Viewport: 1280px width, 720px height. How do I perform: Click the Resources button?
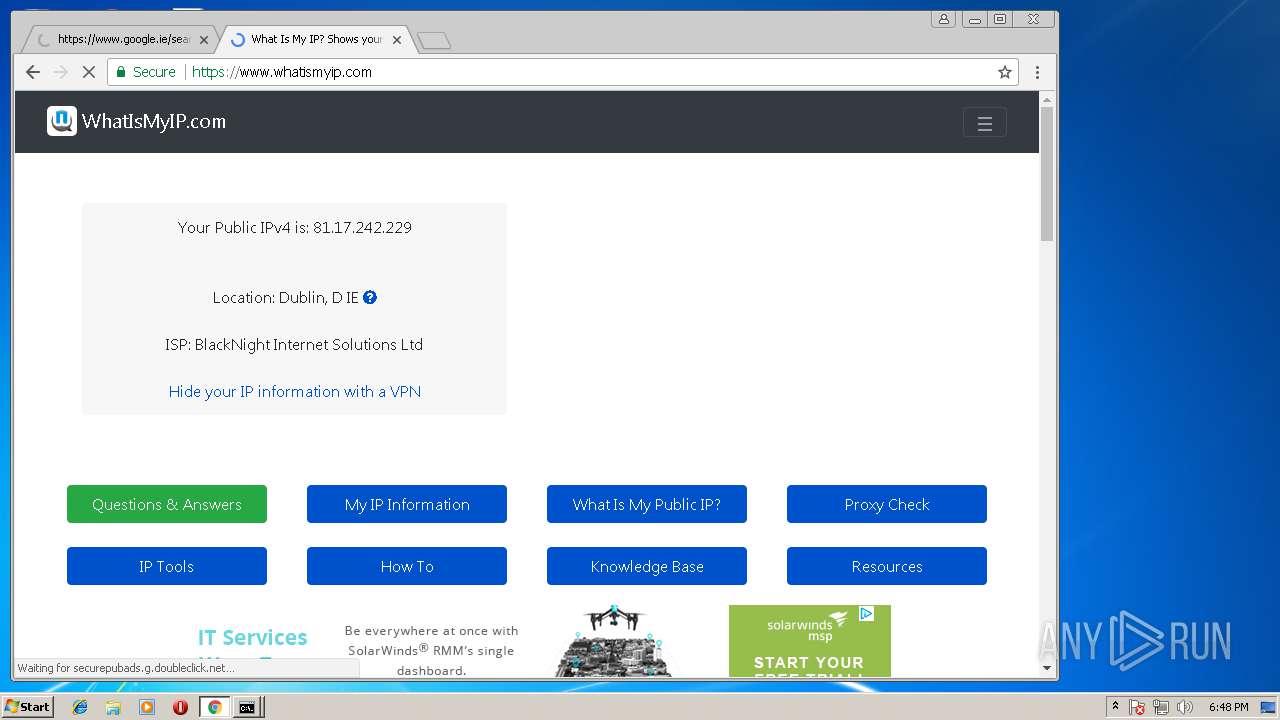pos(887,566)
